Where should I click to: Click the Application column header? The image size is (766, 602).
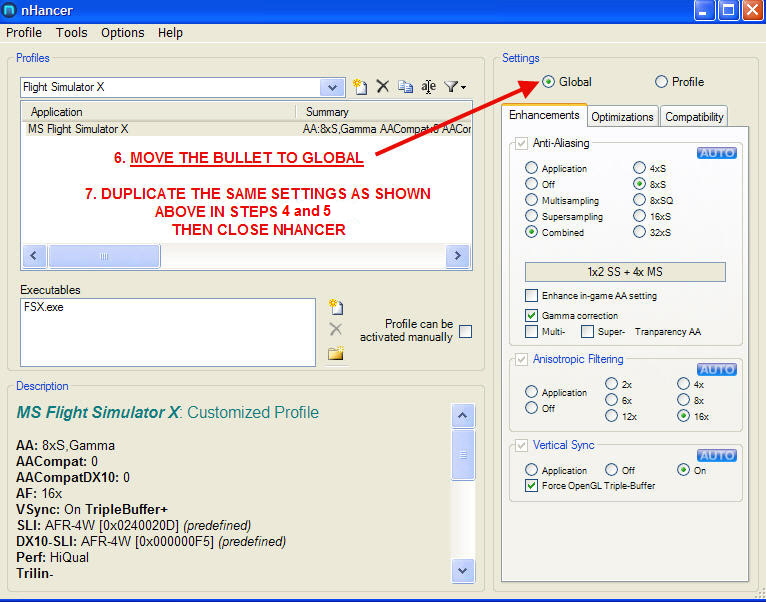(x=159, y=112)
